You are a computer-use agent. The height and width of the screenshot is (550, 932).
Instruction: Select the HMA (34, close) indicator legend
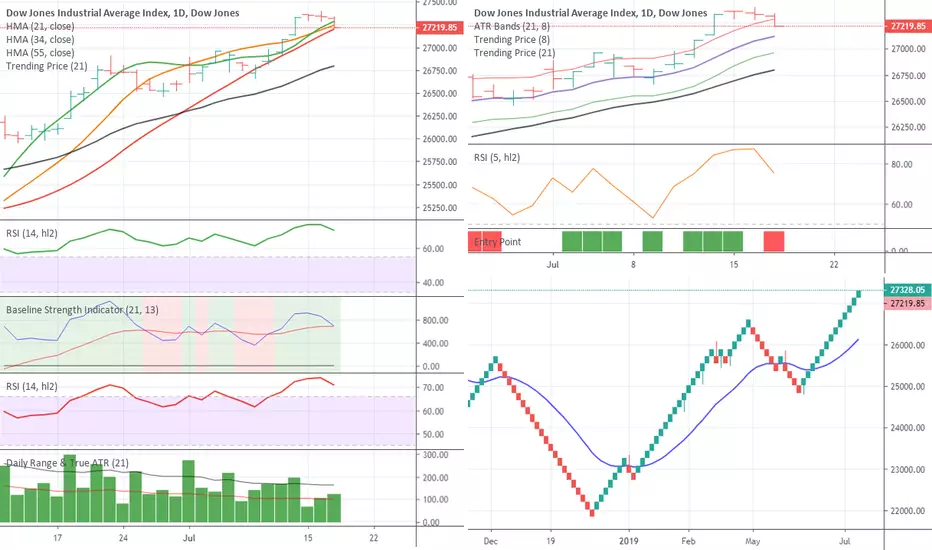click(40, 39)
